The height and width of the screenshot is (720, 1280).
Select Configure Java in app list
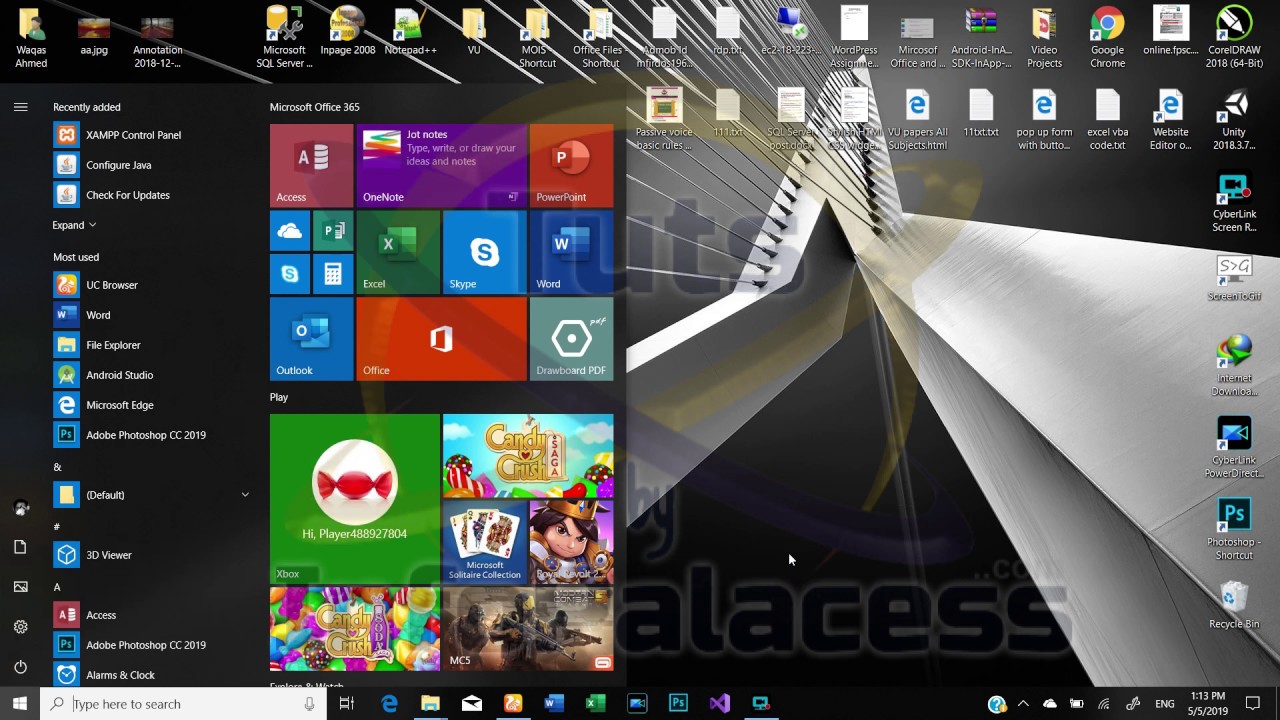152,165
